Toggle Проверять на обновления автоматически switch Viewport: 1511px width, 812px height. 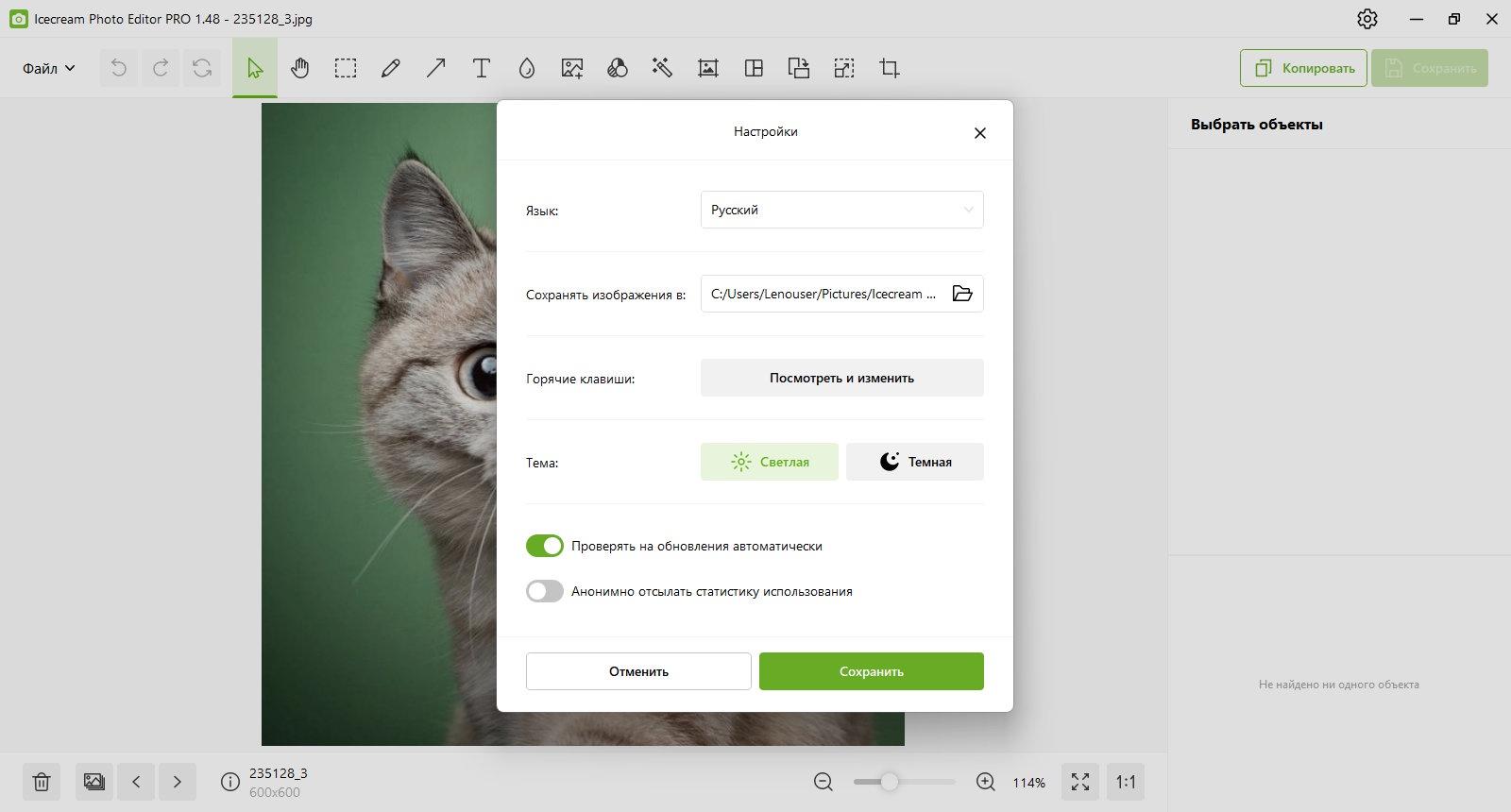(x=545, y=546)
